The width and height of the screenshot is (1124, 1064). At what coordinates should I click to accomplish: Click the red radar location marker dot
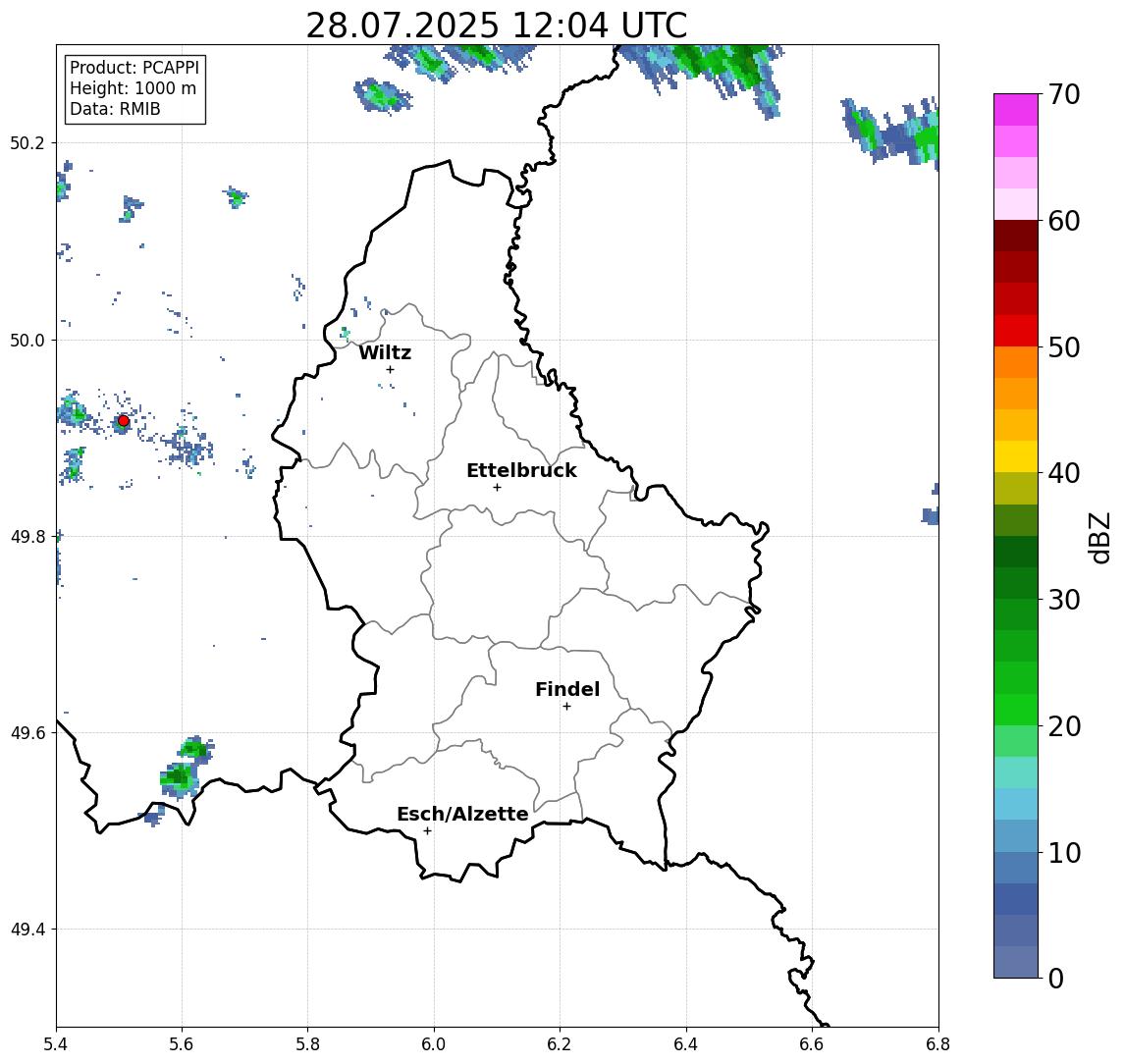(x=124, y=421)
